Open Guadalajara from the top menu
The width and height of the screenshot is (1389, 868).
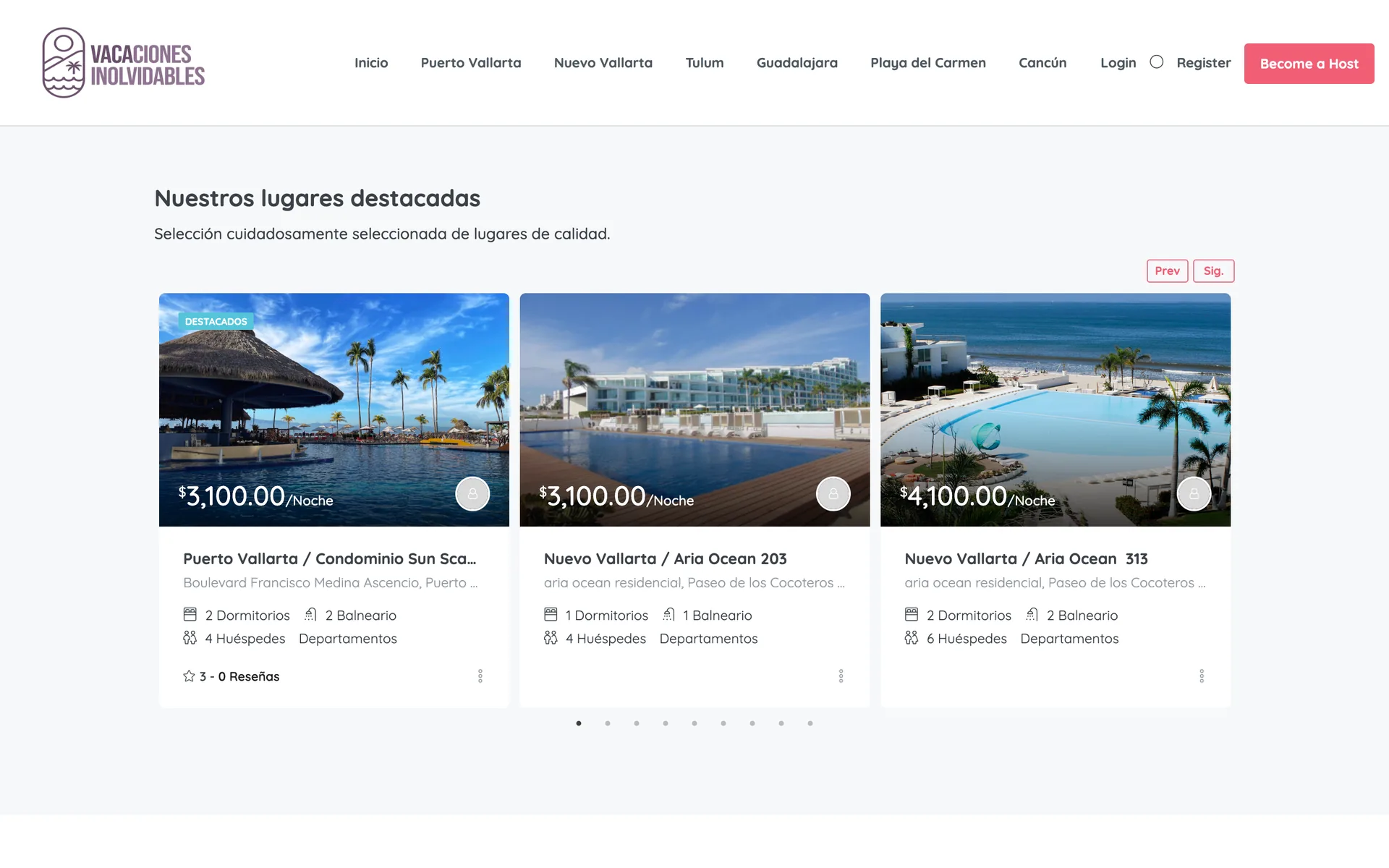tap(797, 63)
